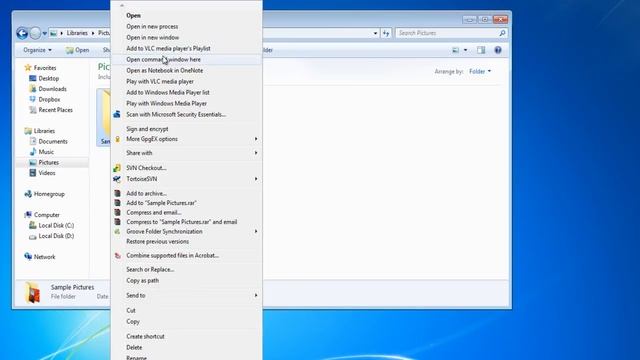Choose Add to Windows Media Player list
This screenshot has height=360, width=640.
point(187,93)
